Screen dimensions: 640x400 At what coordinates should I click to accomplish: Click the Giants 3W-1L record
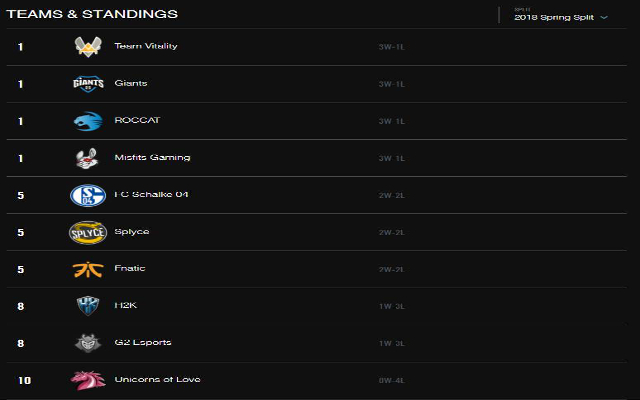(x=391, y=84)
